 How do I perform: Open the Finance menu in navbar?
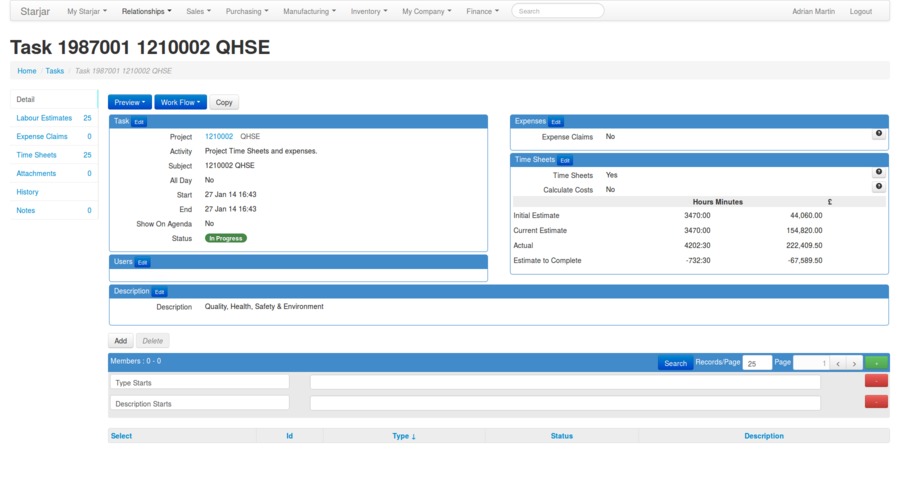483,11
